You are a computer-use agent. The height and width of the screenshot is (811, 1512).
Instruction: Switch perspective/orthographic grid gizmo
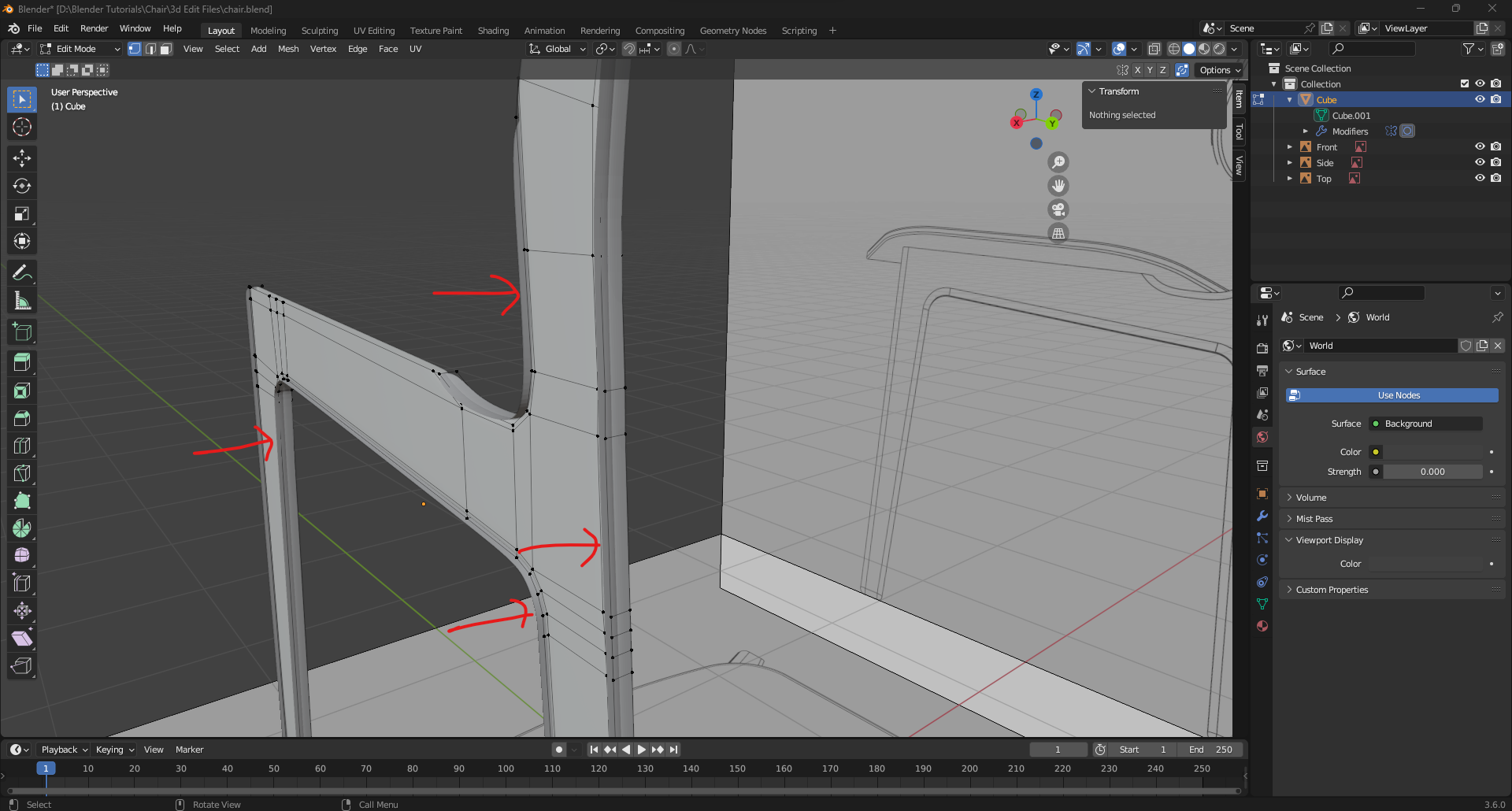(x=1058, y=233)
